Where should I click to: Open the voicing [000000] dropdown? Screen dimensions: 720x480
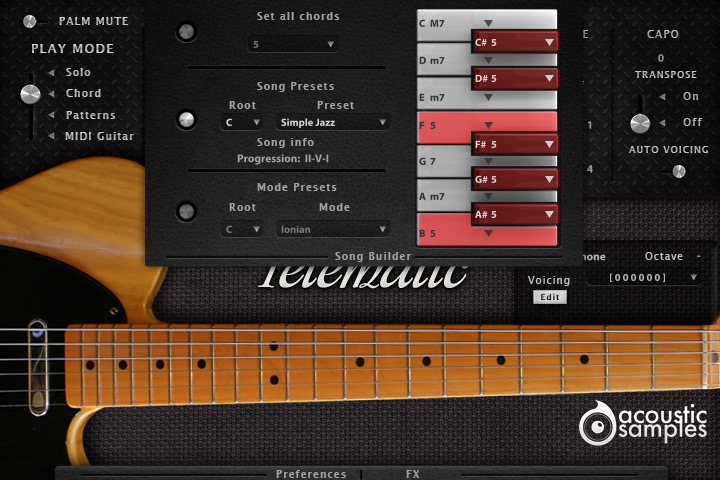(644, 277)
